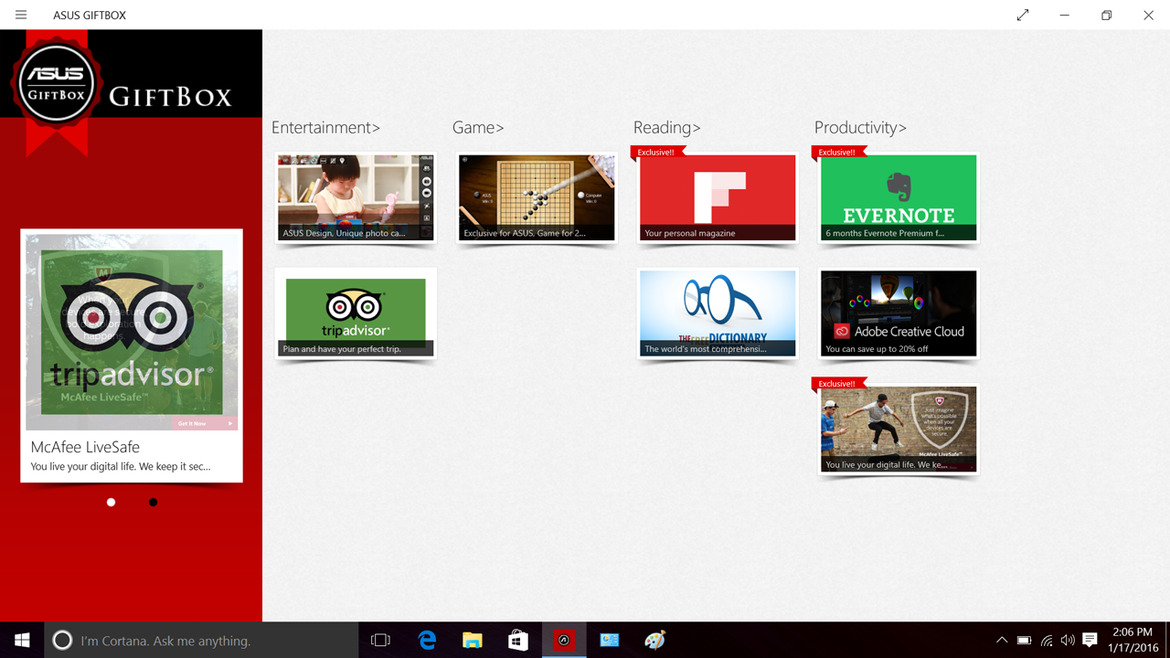Click the McAfee LiveSafe title text
The width and height of the screenshot is (1170, 658).
point(85,447)
